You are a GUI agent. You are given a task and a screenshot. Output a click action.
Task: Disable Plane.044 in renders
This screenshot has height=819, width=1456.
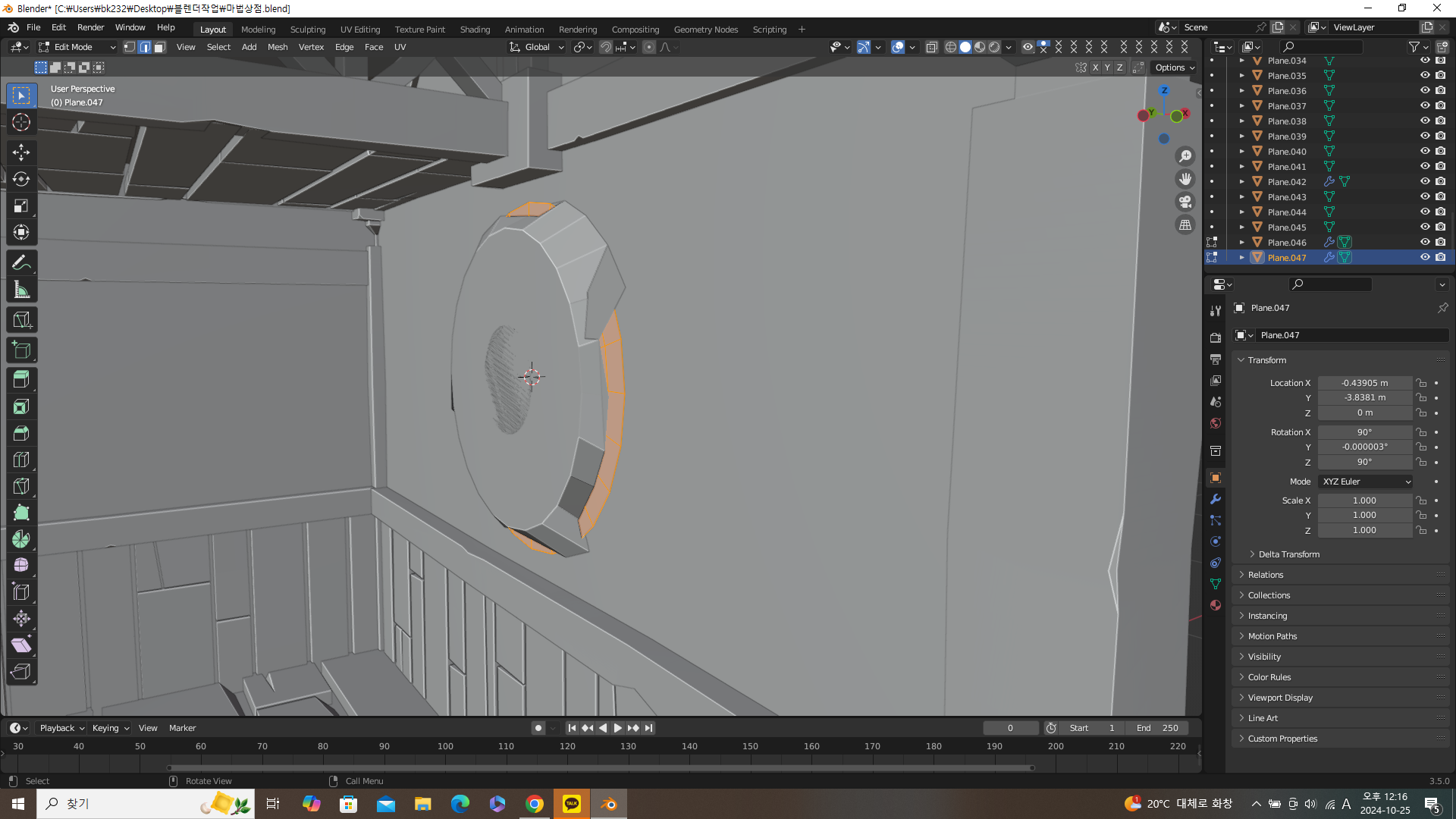pyautogui.click(x=1441, y=212)
